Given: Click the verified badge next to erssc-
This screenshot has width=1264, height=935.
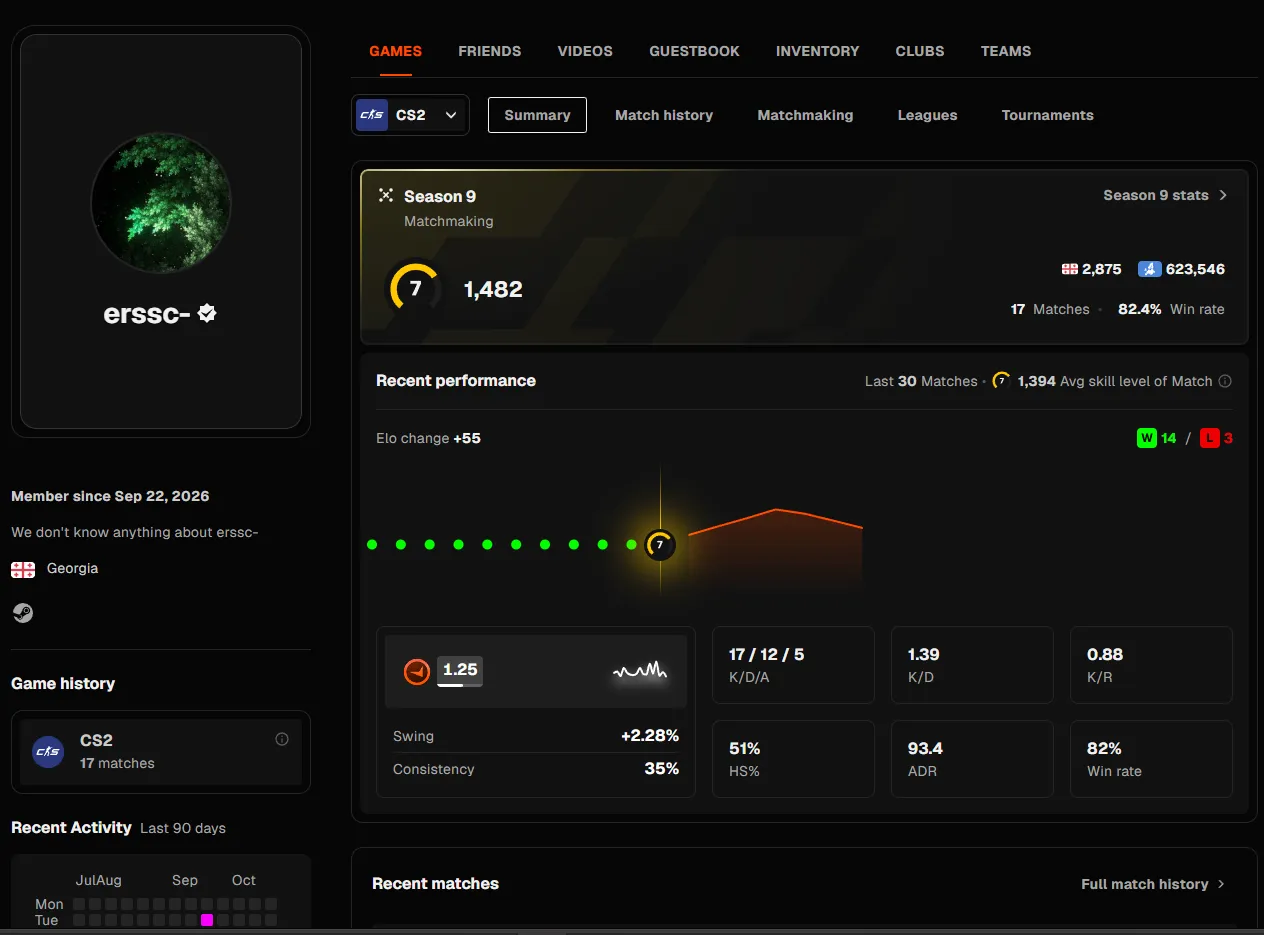Looking at the screenshot, I should click(207, 313).
